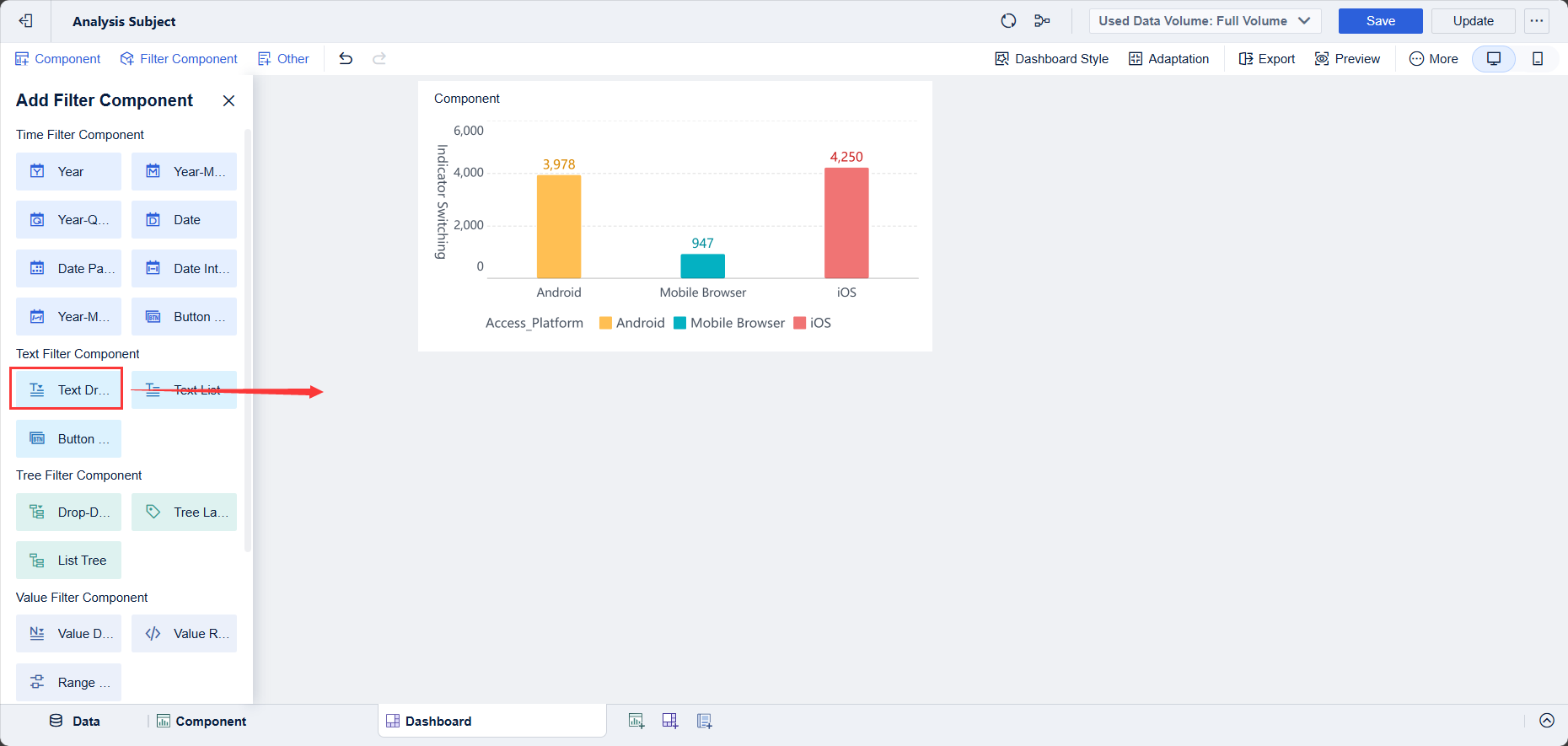
Task: Add the Button filter under Time Filter Component
Action: 184,317
